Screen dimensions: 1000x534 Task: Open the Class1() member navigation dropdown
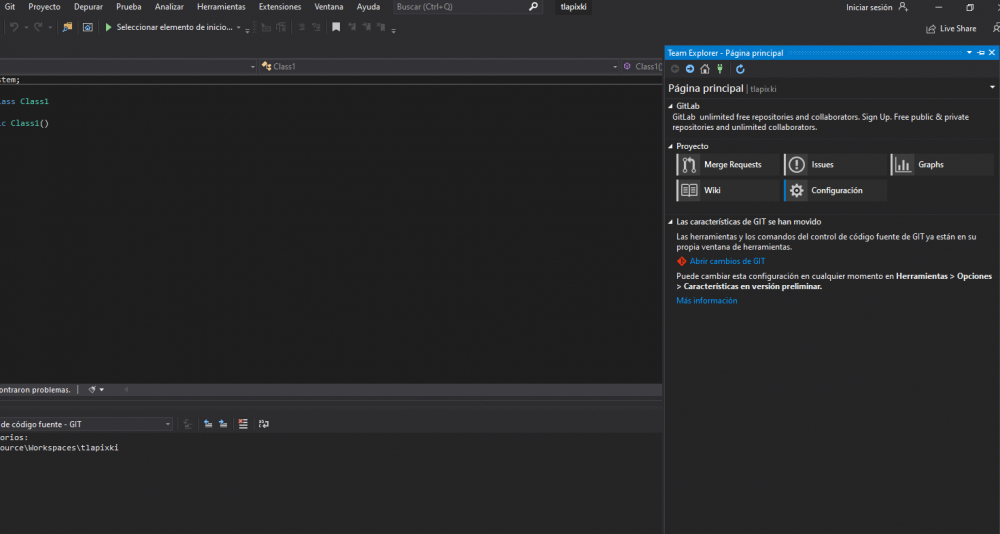[x=642, y=66]
